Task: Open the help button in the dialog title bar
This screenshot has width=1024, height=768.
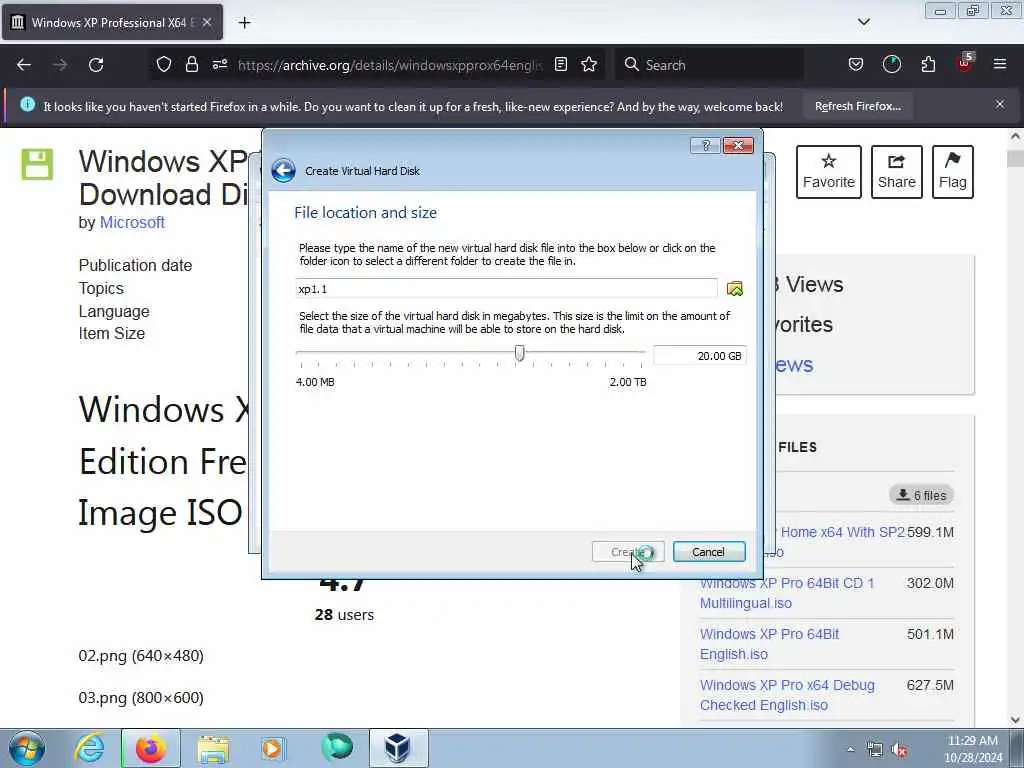Action: tap(705, 145)
